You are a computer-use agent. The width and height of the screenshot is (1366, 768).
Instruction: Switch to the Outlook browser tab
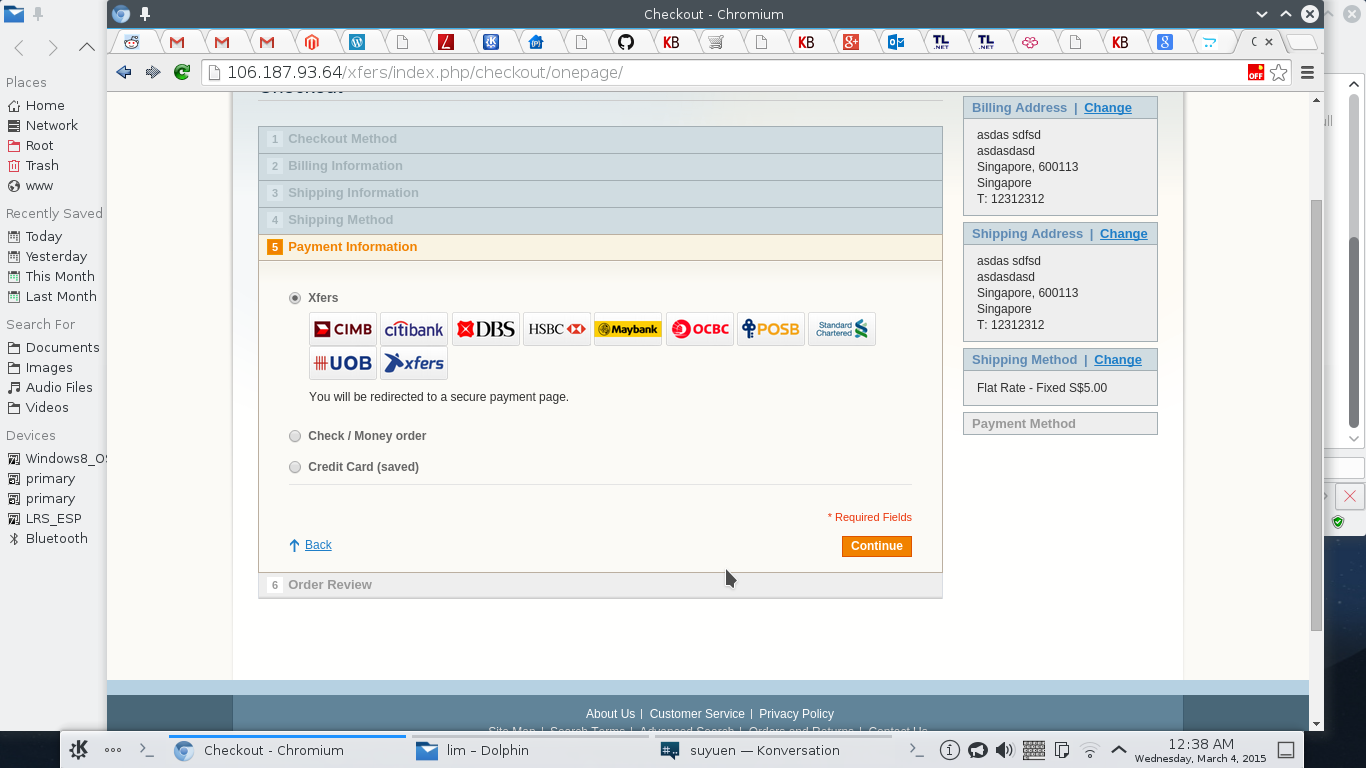896,42
